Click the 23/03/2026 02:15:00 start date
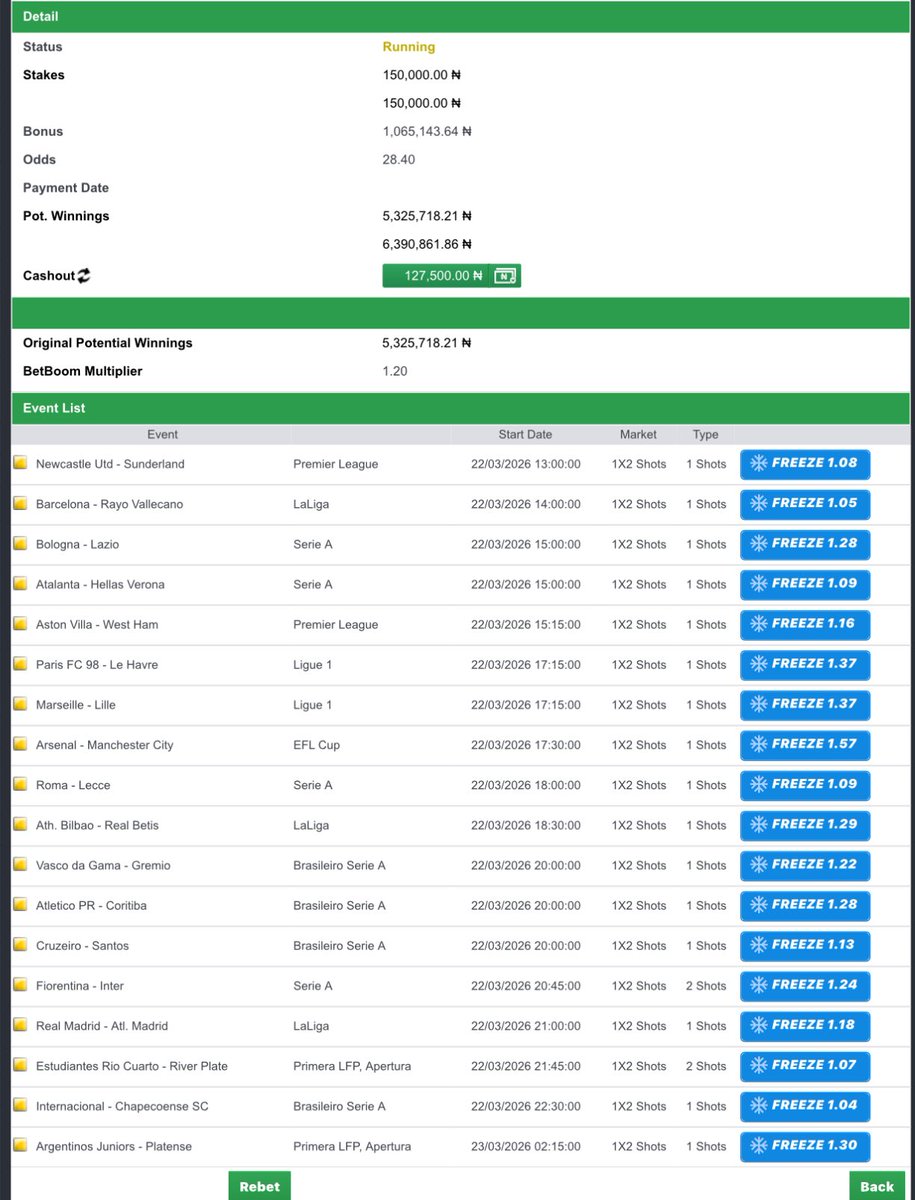This screenshot has width=915, height=1200. tap(526, 1146)
